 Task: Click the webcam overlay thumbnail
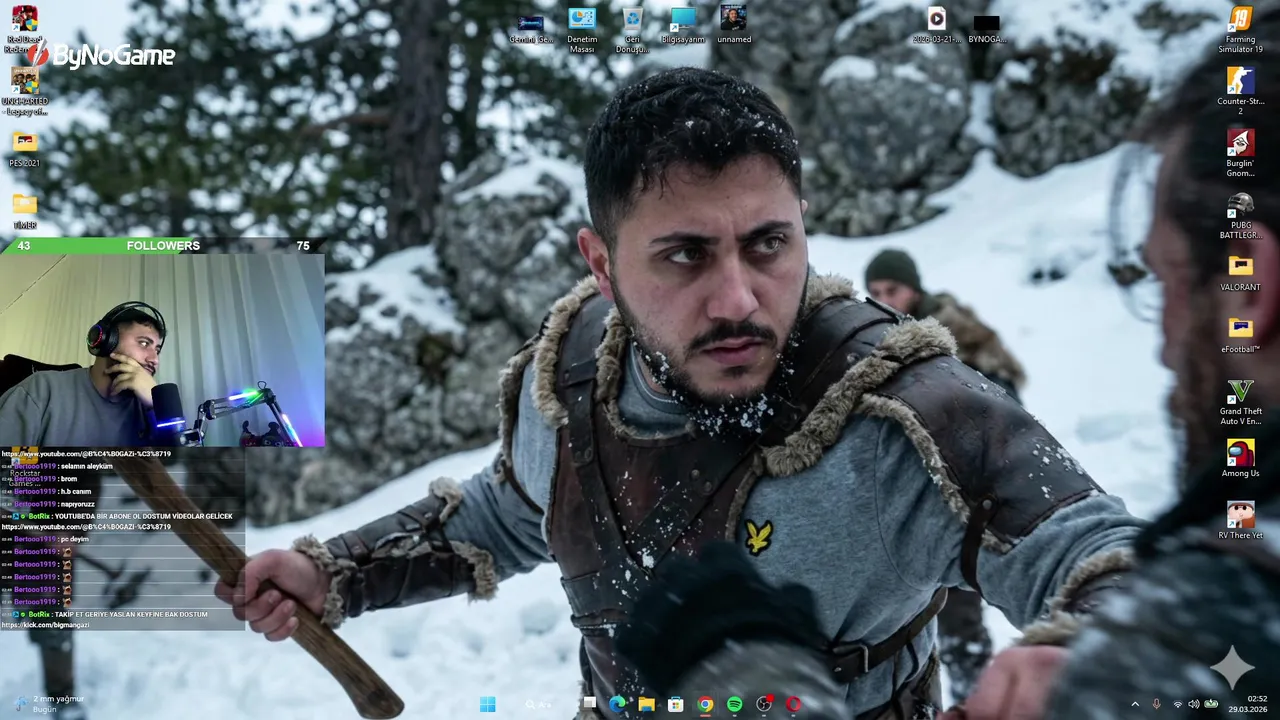pyautogui.click(x=162, y=349)
